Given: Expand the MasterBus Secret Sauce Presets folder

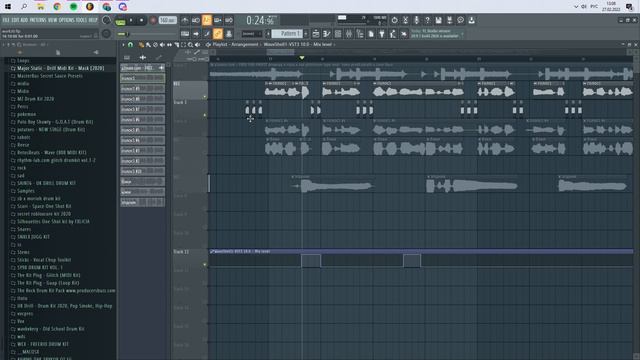Looking at the screenshot, I should tap(49, 76).
